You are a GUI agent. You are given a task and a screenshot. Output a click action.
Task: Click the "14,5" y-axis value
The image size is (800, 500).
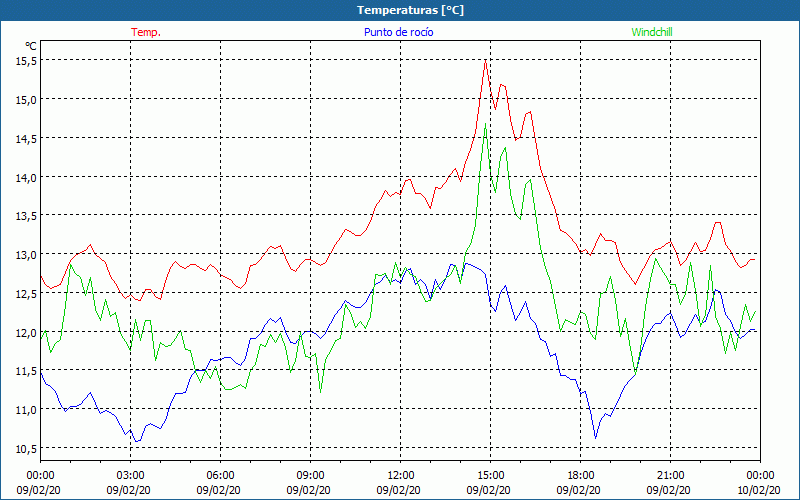point(26,138)
